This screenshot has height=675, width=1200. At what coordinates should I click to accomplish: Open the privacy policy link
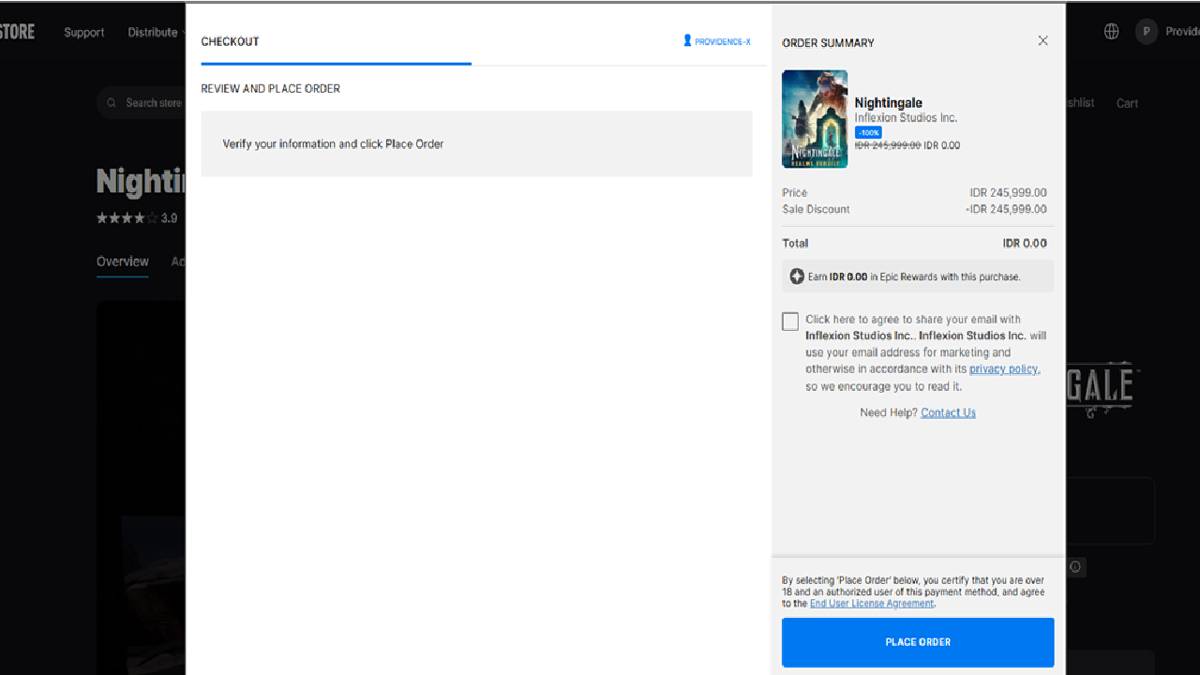1004,369
